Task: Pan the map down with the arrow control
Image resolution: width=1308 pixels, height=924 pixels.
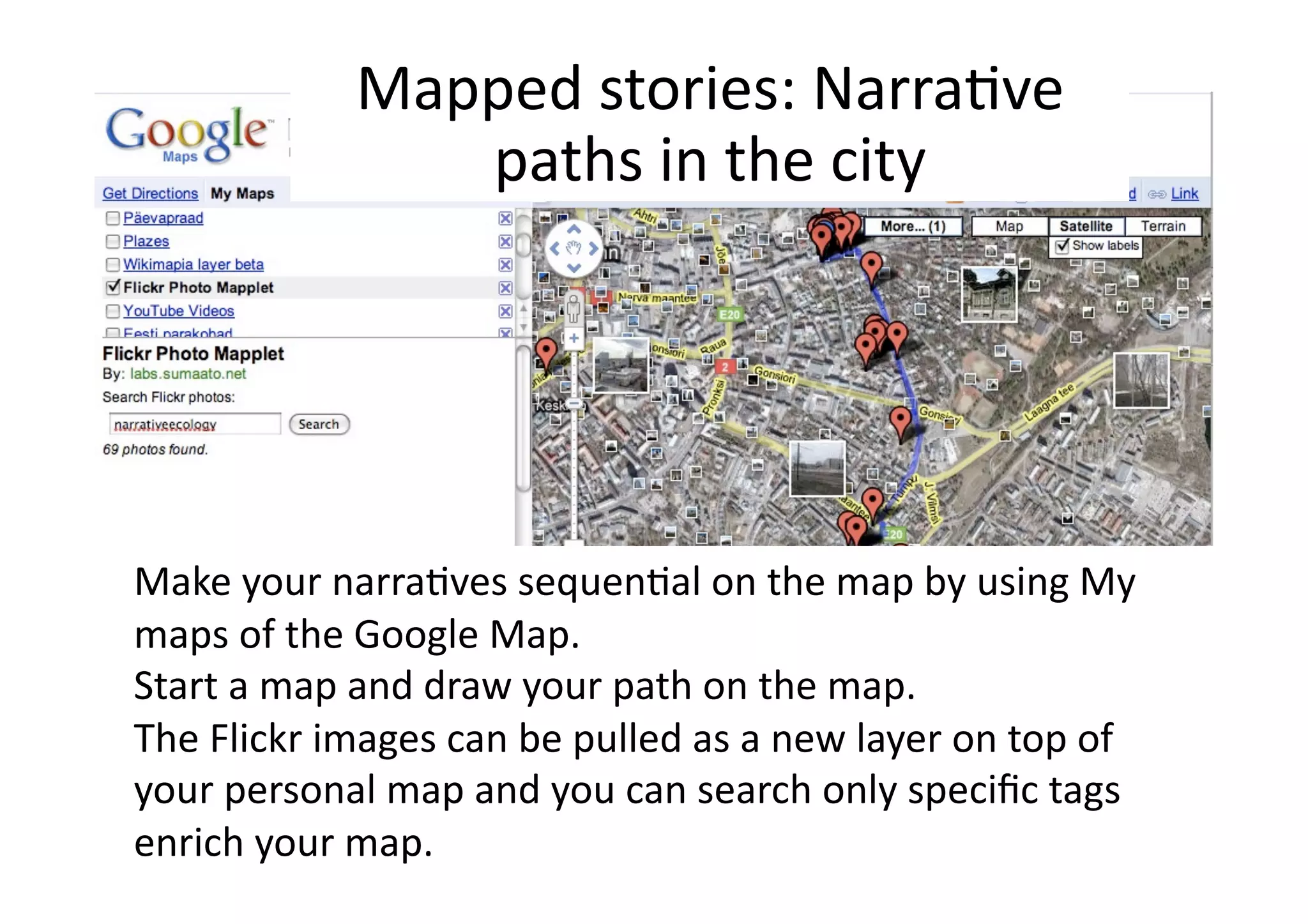Action: 574,268
